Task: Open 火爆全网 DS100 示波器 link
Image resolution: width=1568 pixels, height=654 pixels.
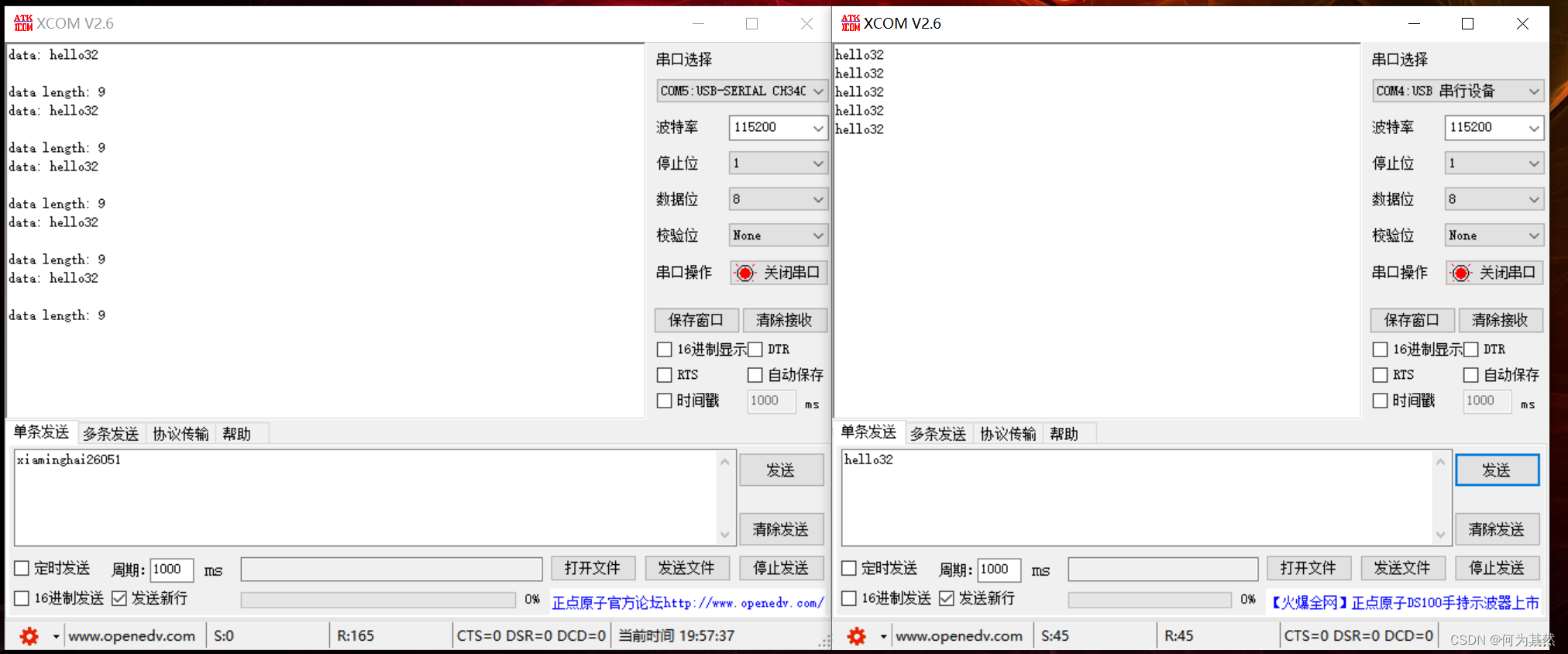Action: pos(1405,603)
